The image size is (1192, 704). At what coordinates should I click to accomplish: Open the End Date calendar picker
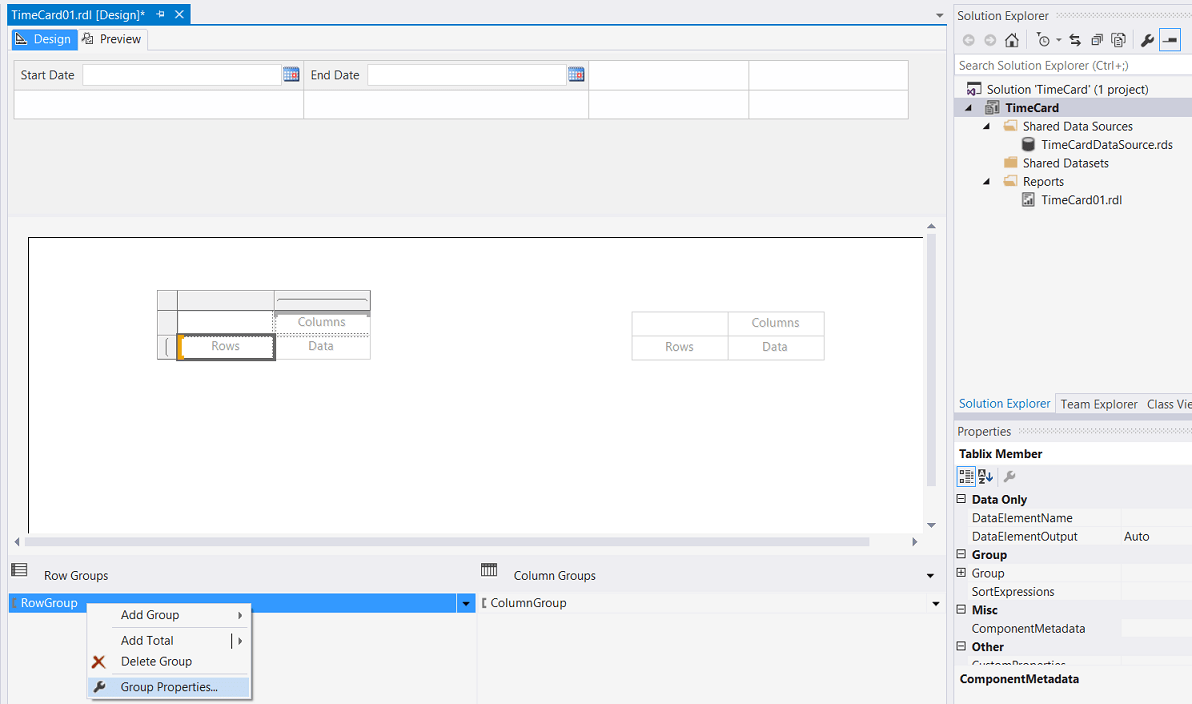pyautogui.click(x=576, y=74)
